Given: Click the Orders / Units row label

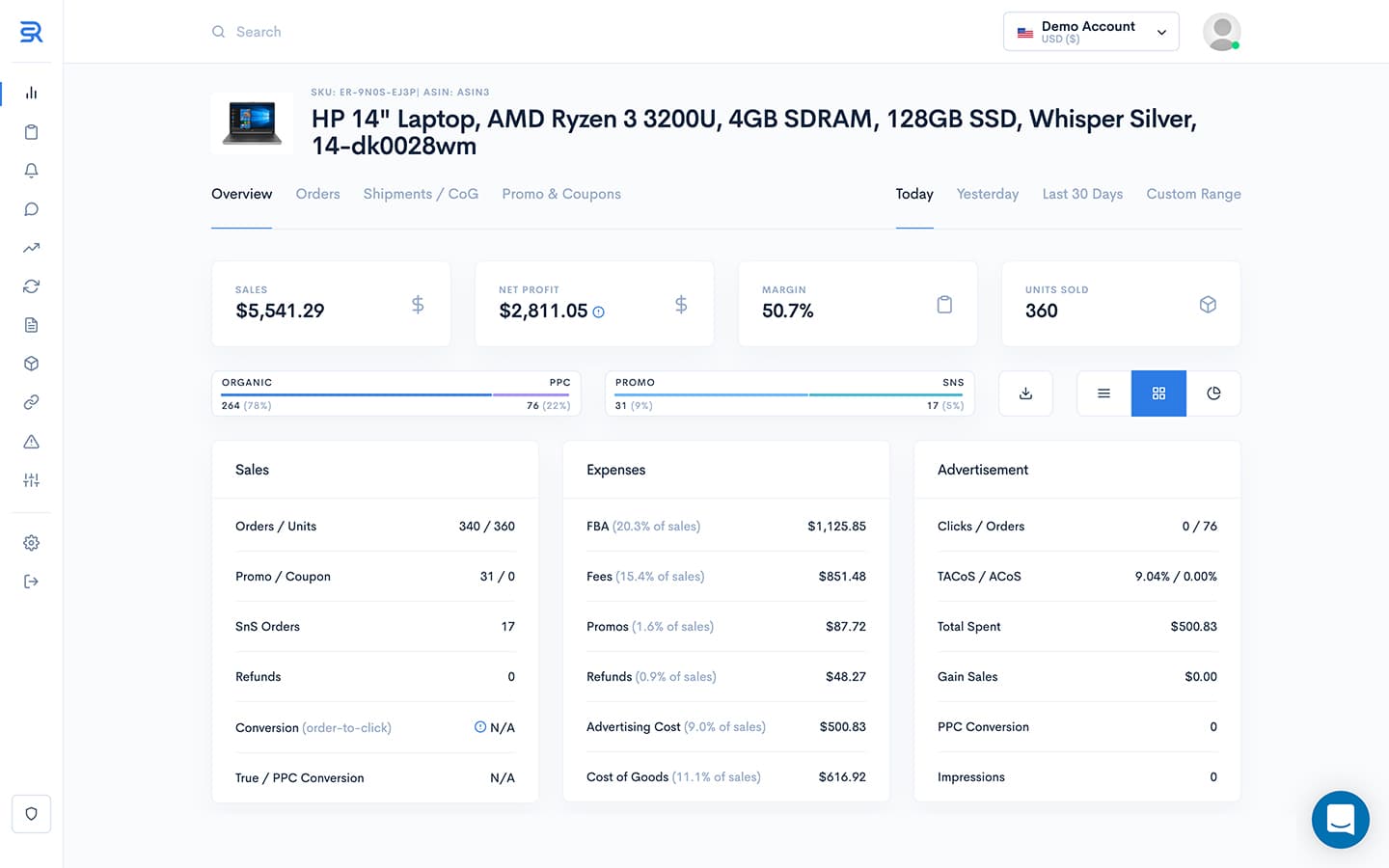Looking at the screenshot, I should [276, 527].
